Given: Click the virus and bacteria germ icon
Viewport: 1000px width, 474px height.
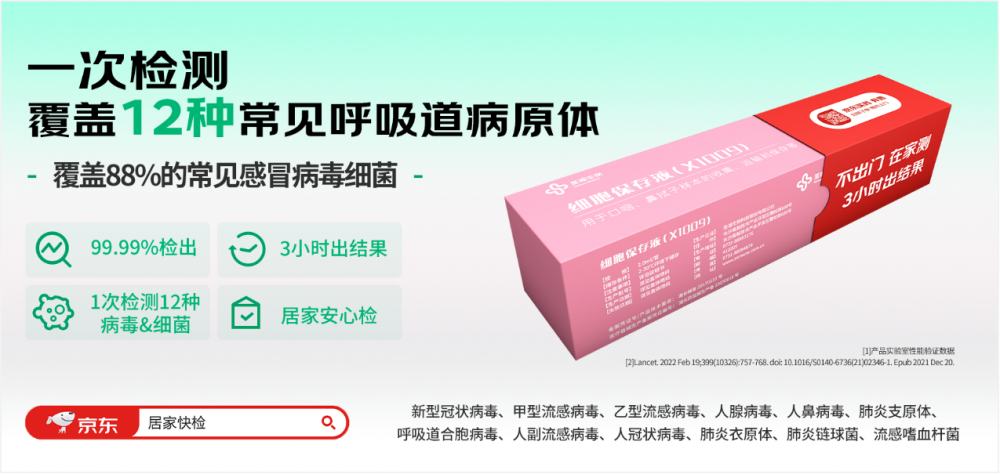Looking at the screenshot, I should point(54,313).
